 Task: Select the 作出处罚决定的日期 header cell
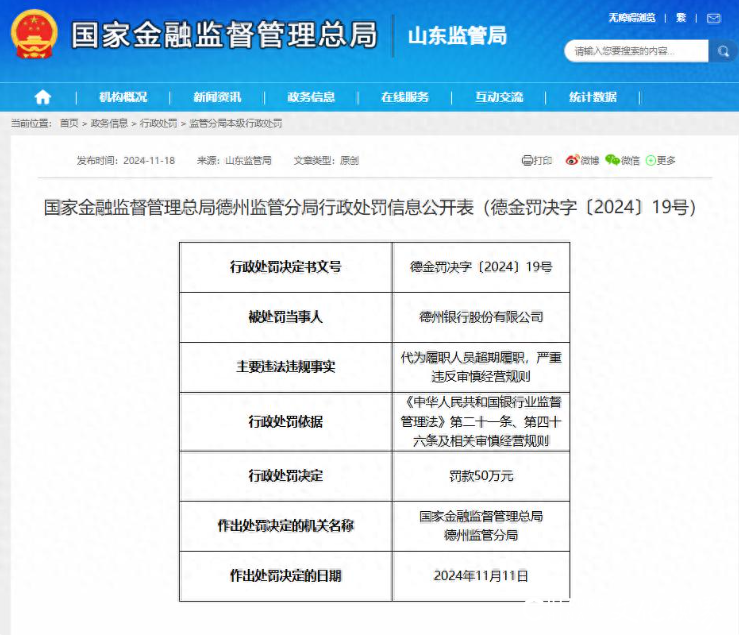[x=286, y=576]
